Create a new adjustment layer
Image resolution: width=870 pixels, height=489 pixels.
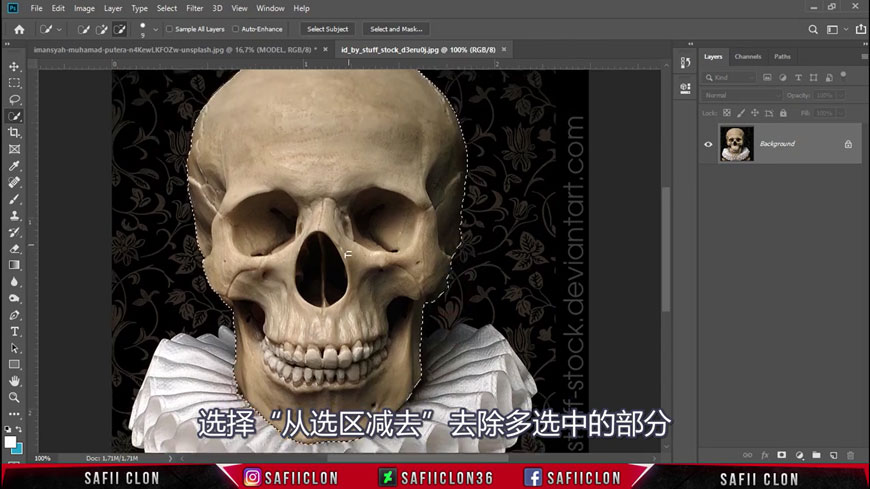tap(799, 455)
